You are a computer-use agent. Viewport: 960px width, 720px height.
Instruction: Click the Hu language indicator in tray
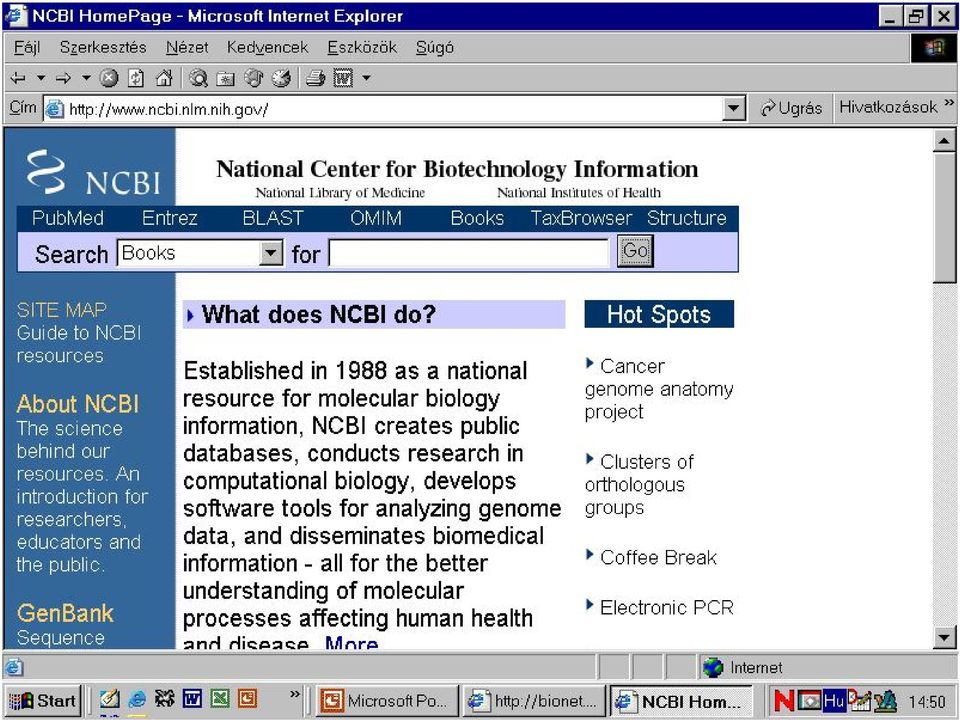(834, 700)
